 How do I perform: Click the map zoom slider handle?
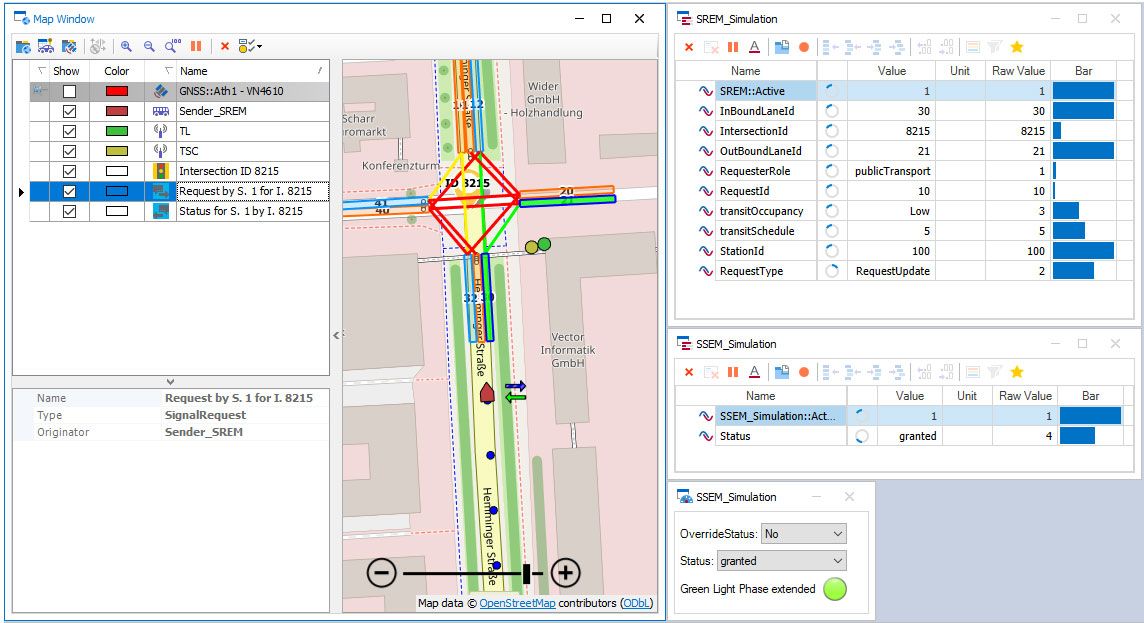point(527,573)
